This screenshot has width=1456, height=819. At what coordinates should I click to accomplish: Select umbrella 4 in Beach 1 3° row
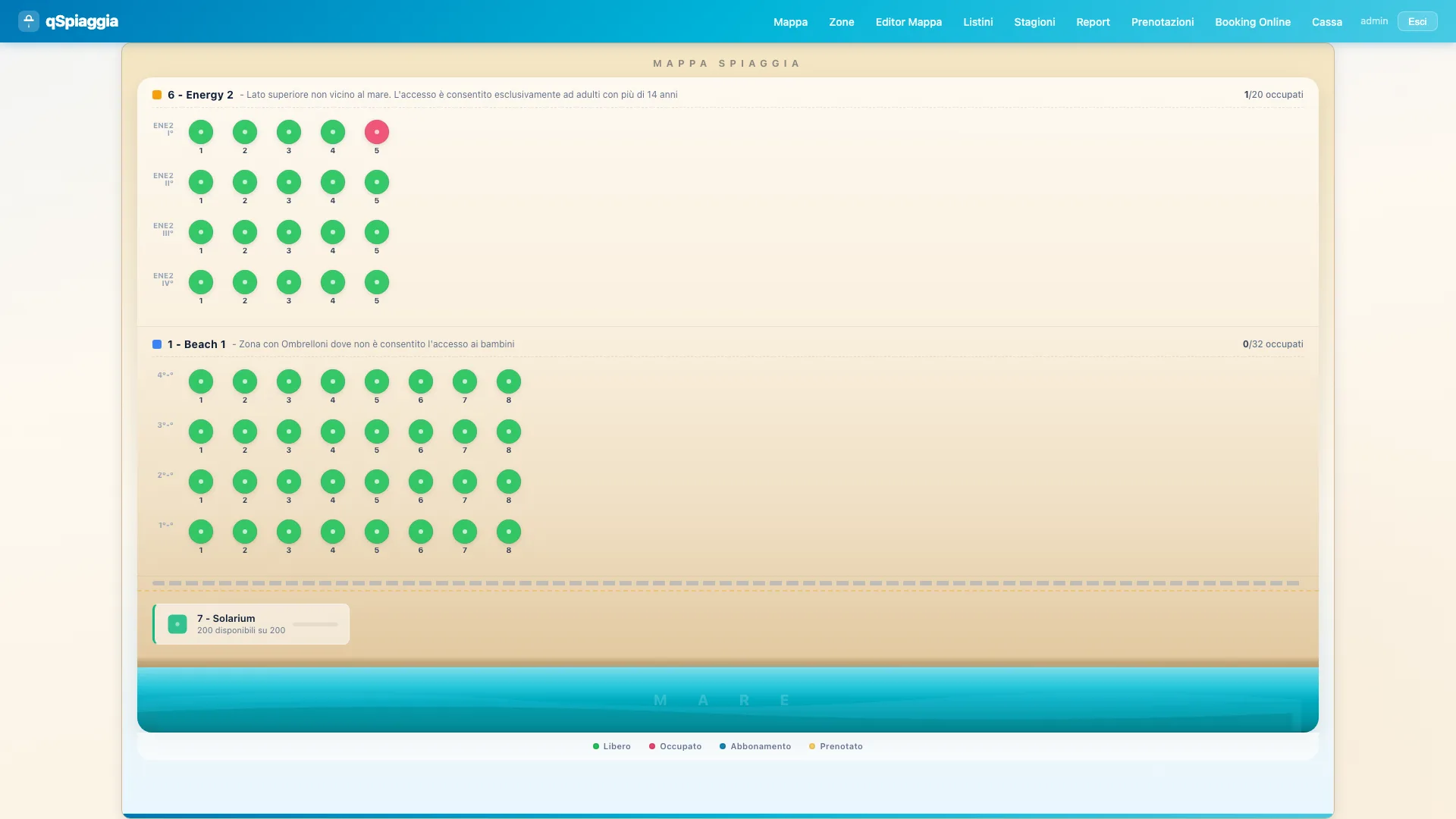[332, 431]
